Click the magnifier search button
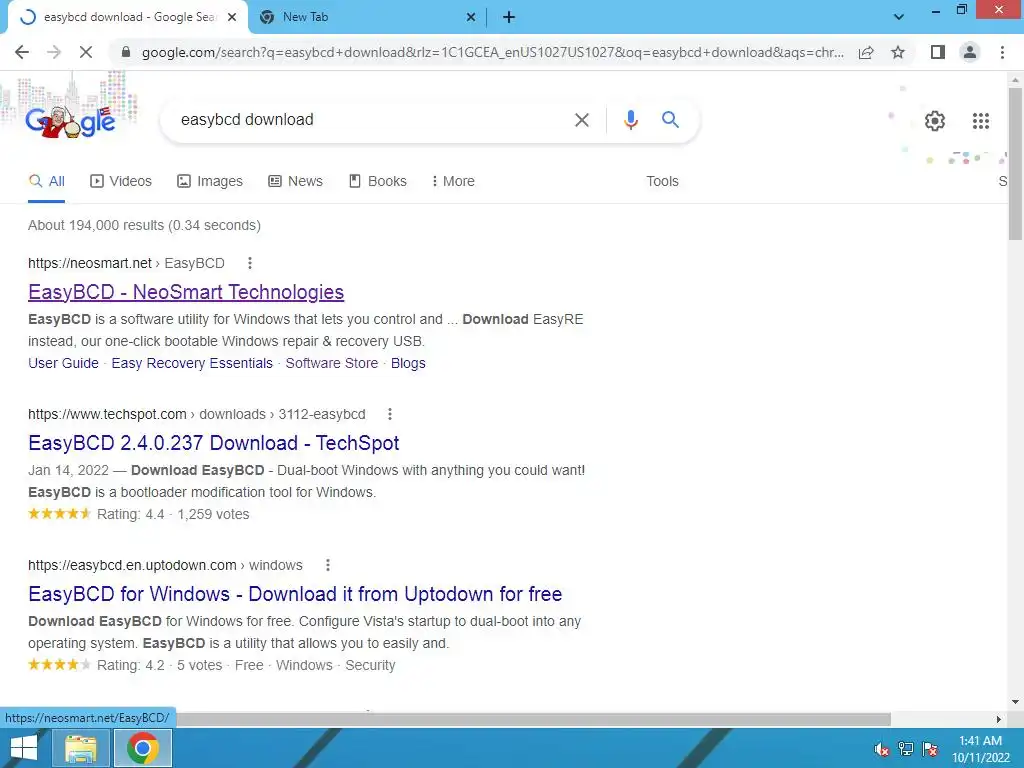The height and width of the screenshot is (768, 1024). point(670,120)
